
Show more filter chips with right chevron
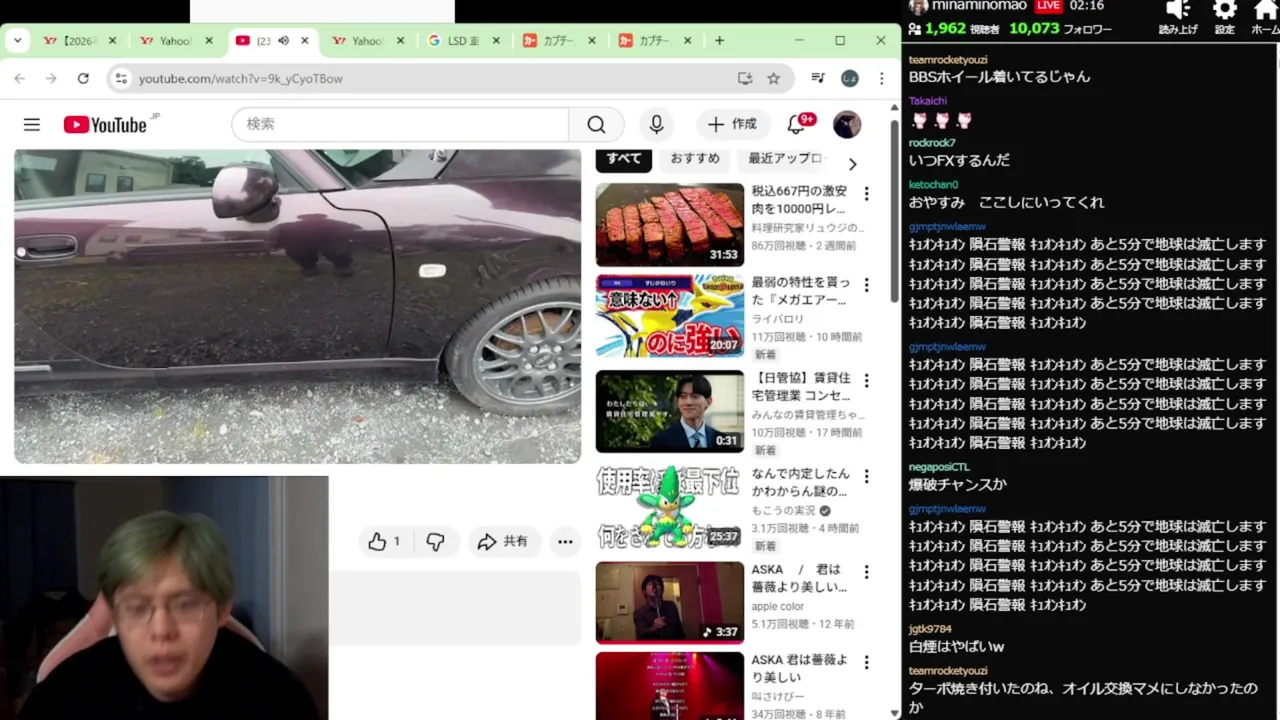coord(852,164)
